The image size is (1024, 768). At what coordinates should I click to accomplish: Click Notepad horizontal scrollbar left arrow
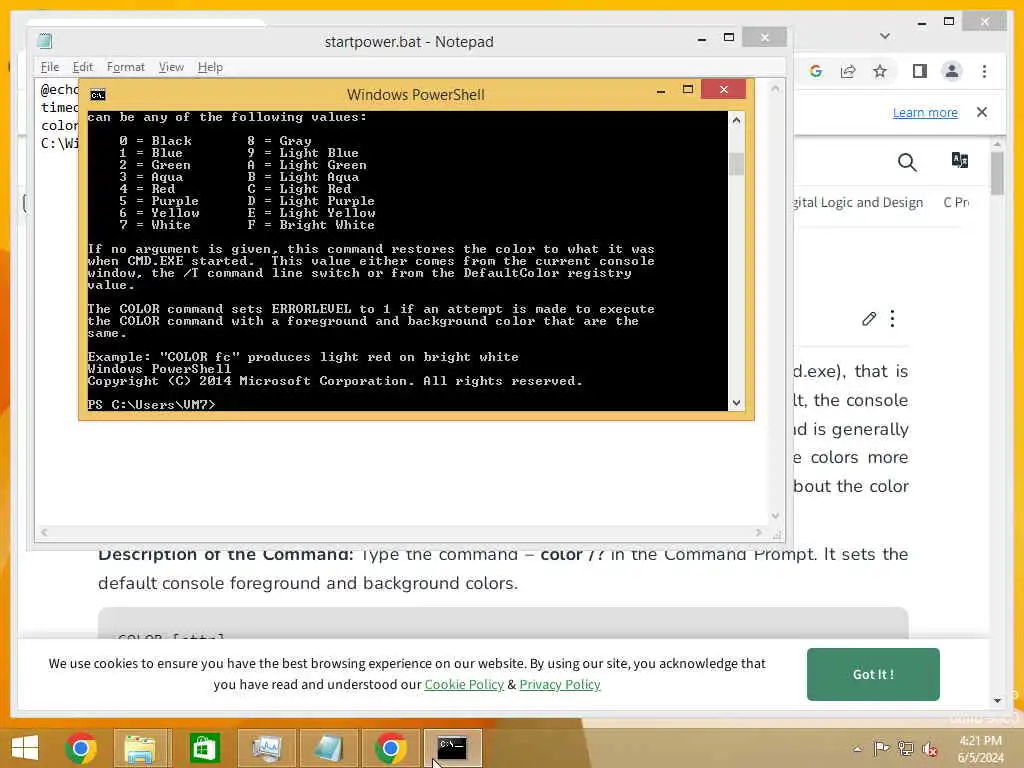[44, 533]
